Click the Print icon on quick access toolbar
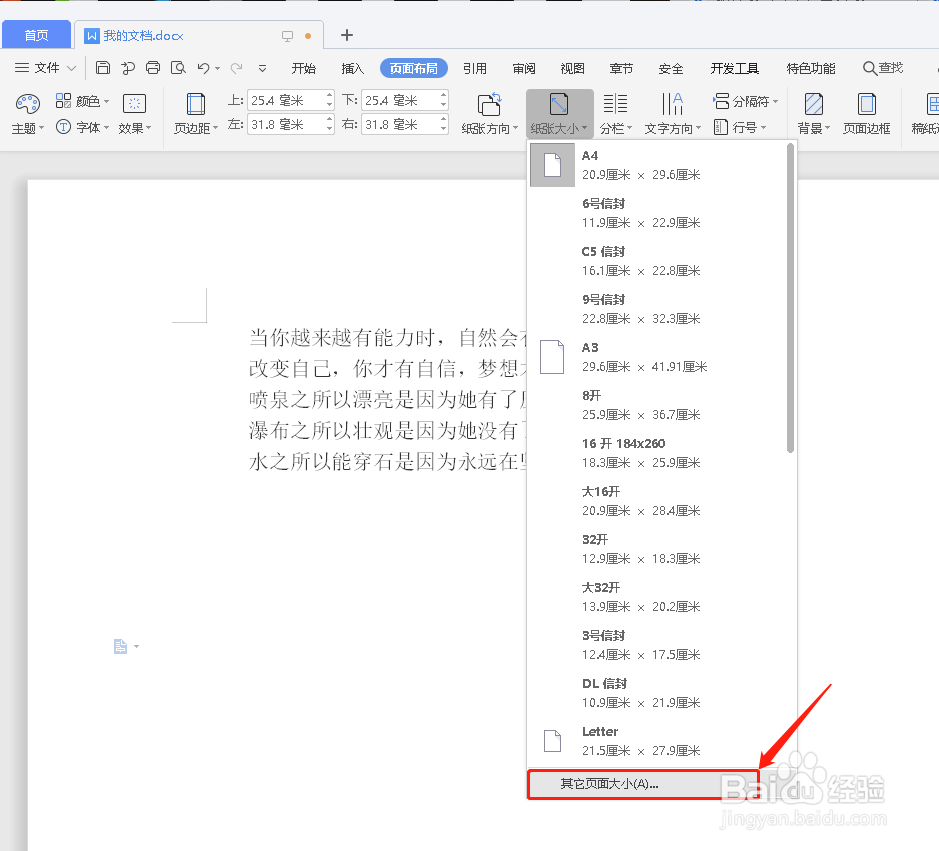This screenshot has width=939, height=851. (x=152, y=67)
